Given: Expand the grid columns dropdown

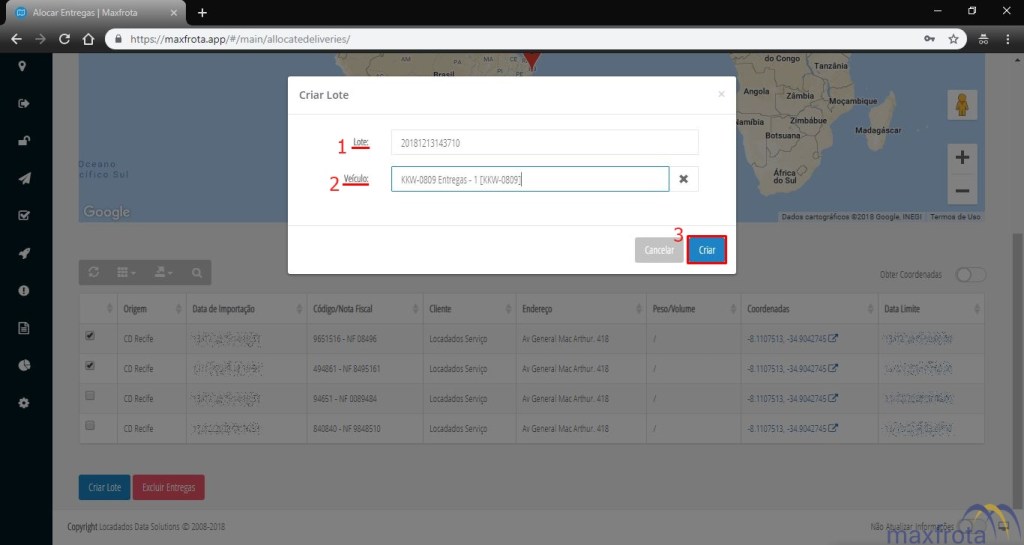Looking at the screenshot, I should (126, 272).
